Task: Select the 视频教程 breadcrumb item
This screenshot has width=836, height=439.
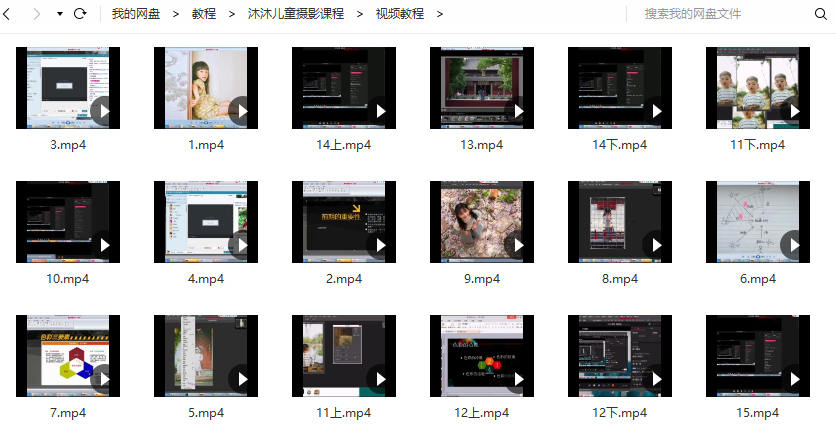Action: coord(399,14)
